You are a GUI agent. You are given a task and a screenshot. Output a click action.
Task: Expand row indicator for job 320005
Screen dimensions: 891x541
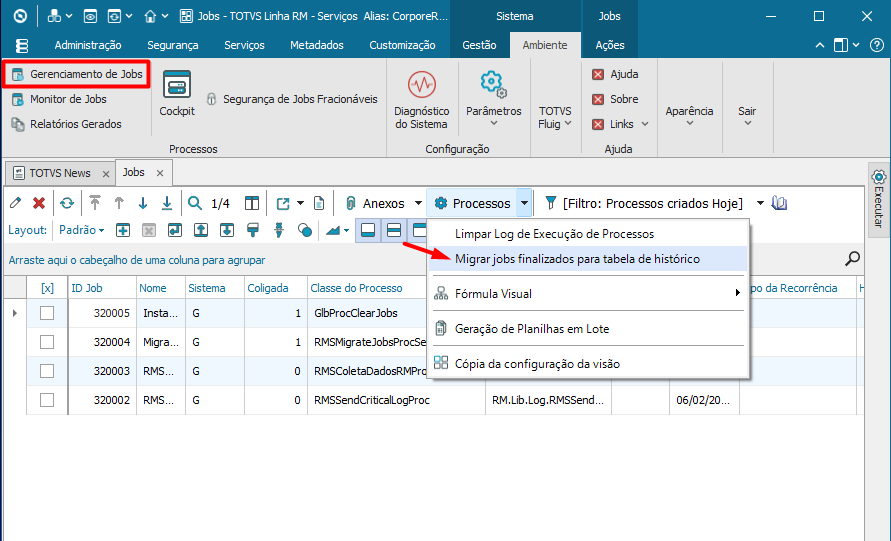click(x=15, y=313)
